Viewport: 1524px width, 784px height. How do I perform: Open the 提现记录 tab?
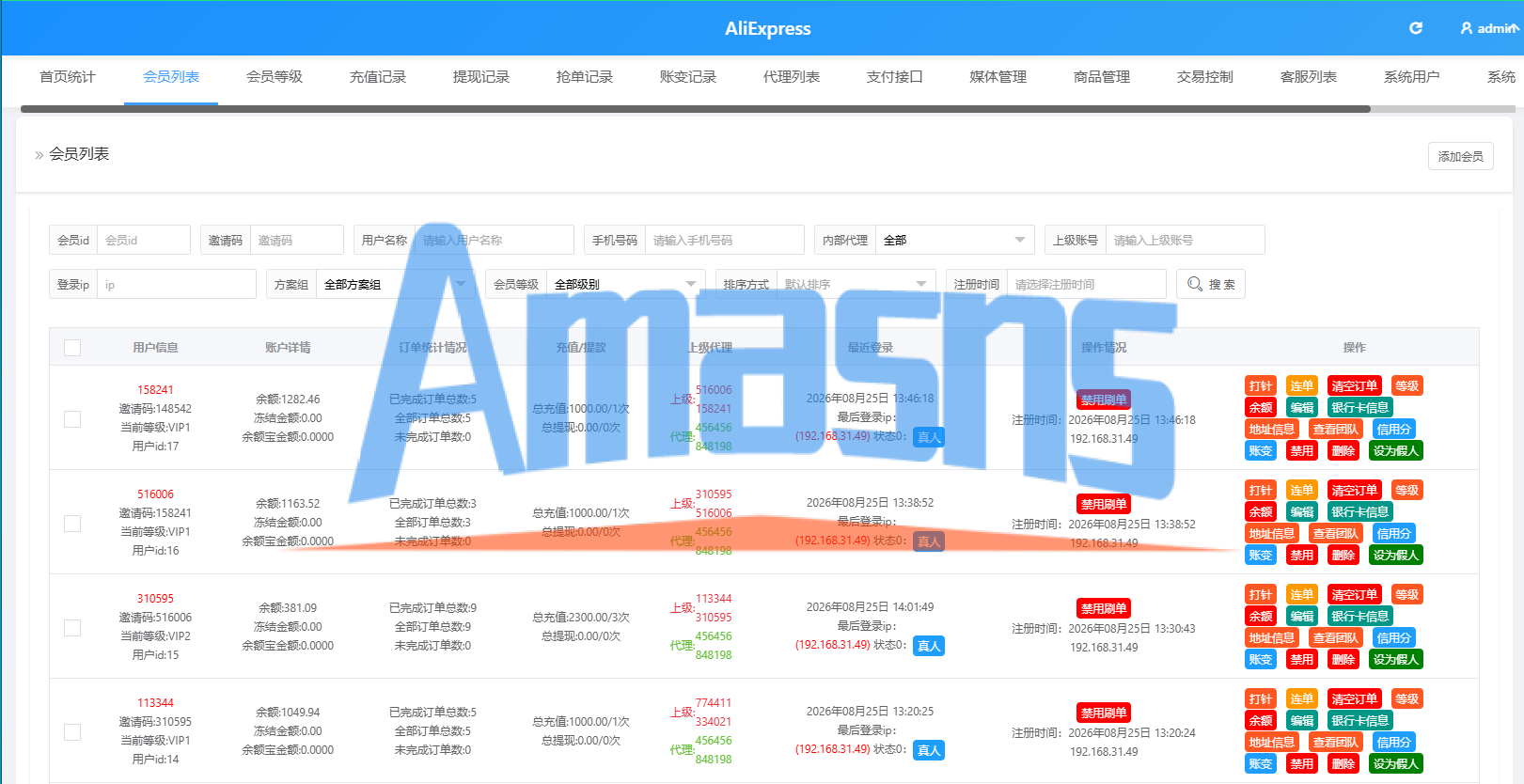pyautogui.click(x=481, y=77)
